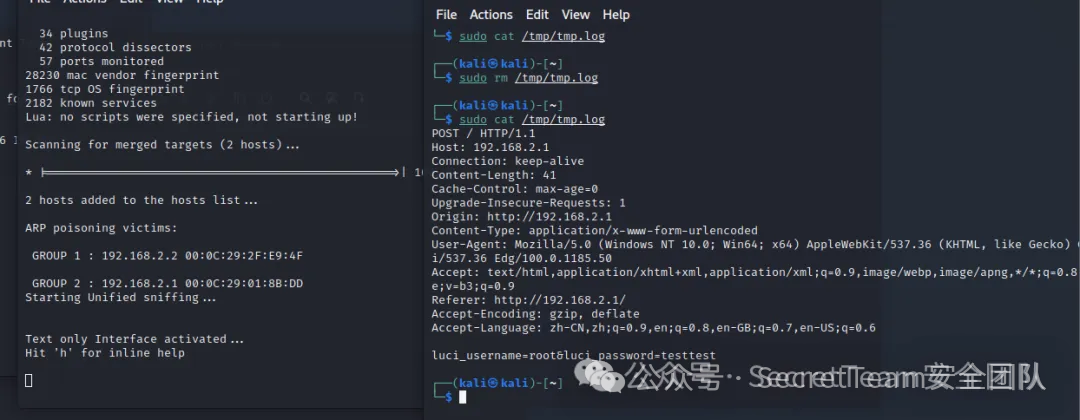
Task: Open the Edit menu in right terminal
Action: click(537, 14)
